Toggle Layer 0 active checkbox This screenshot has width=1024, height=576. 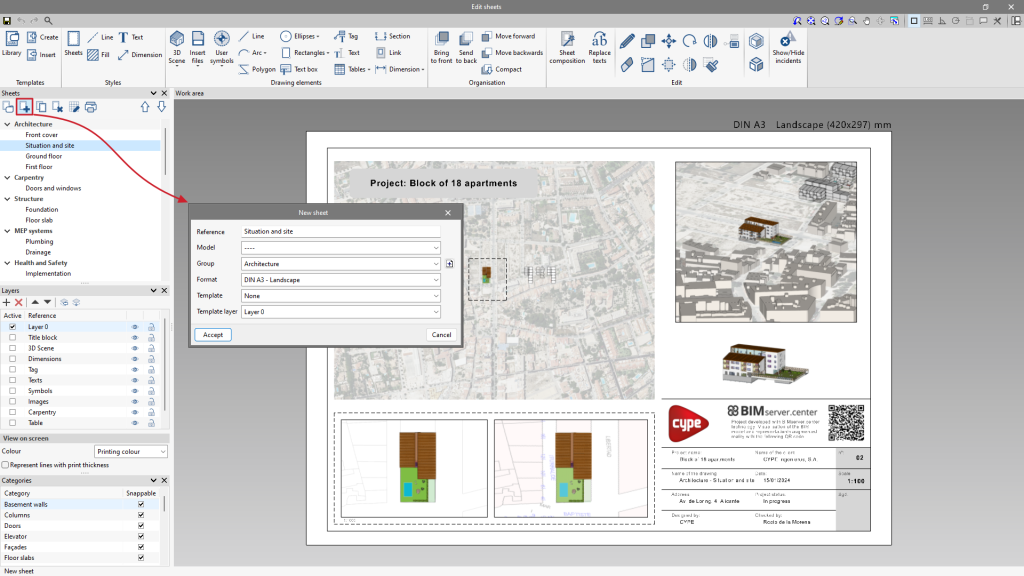pyautogui.click(x=12, y=327)
